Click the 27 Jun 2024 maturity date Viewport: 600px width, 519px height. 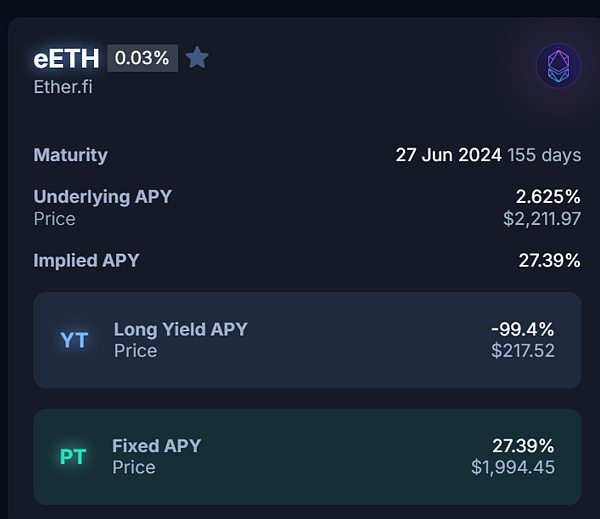point(448,155)
